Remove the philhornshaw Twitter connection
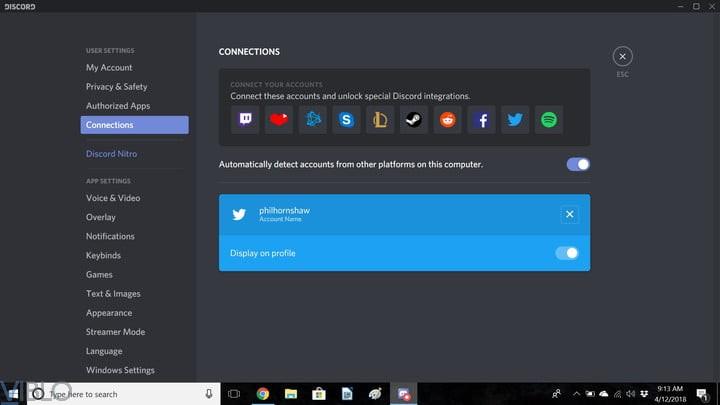The image size is (720, 405). point(569,214)
